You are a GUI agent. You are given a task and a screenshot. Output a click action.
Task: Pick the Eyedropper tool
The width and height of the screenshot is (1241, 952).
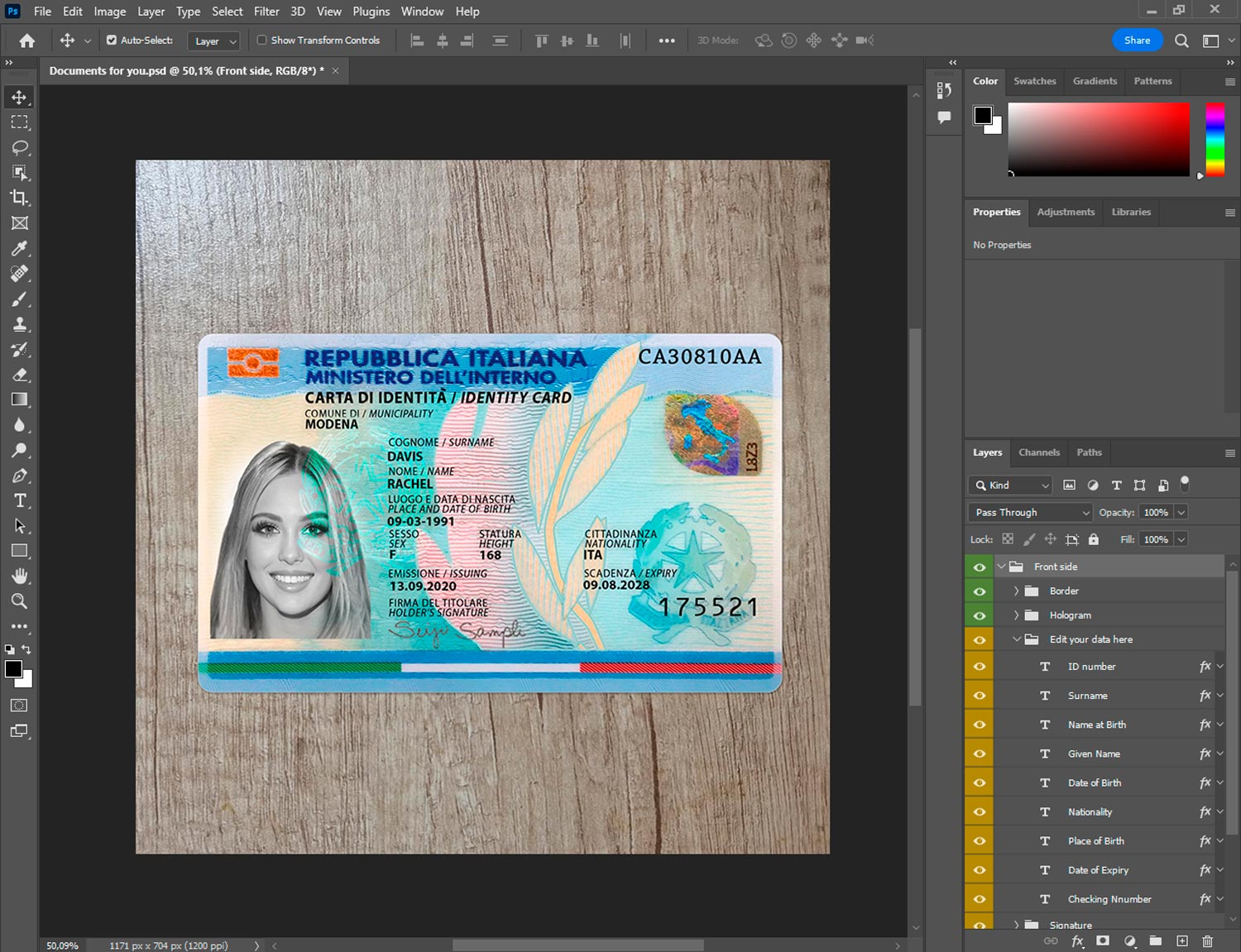tap(20, 248)
